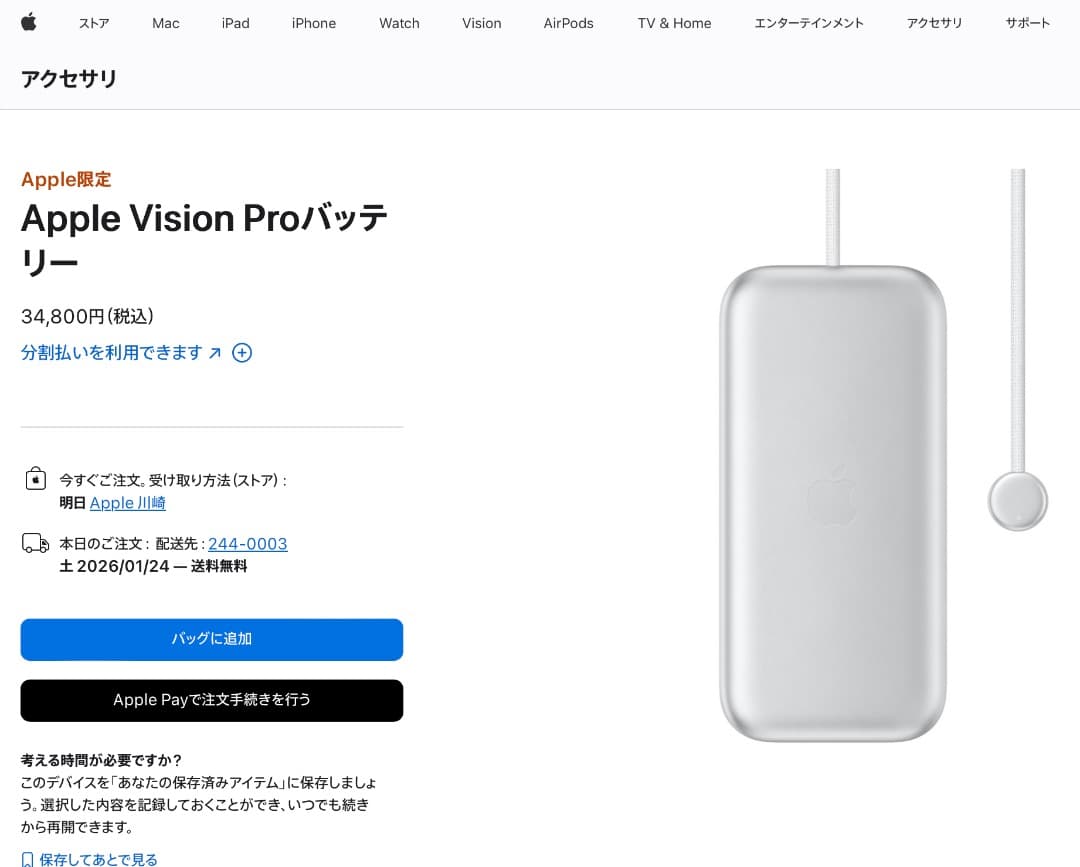Click the Apple logo in the navigation bar

pyautogui.click(x=29, y=23)
